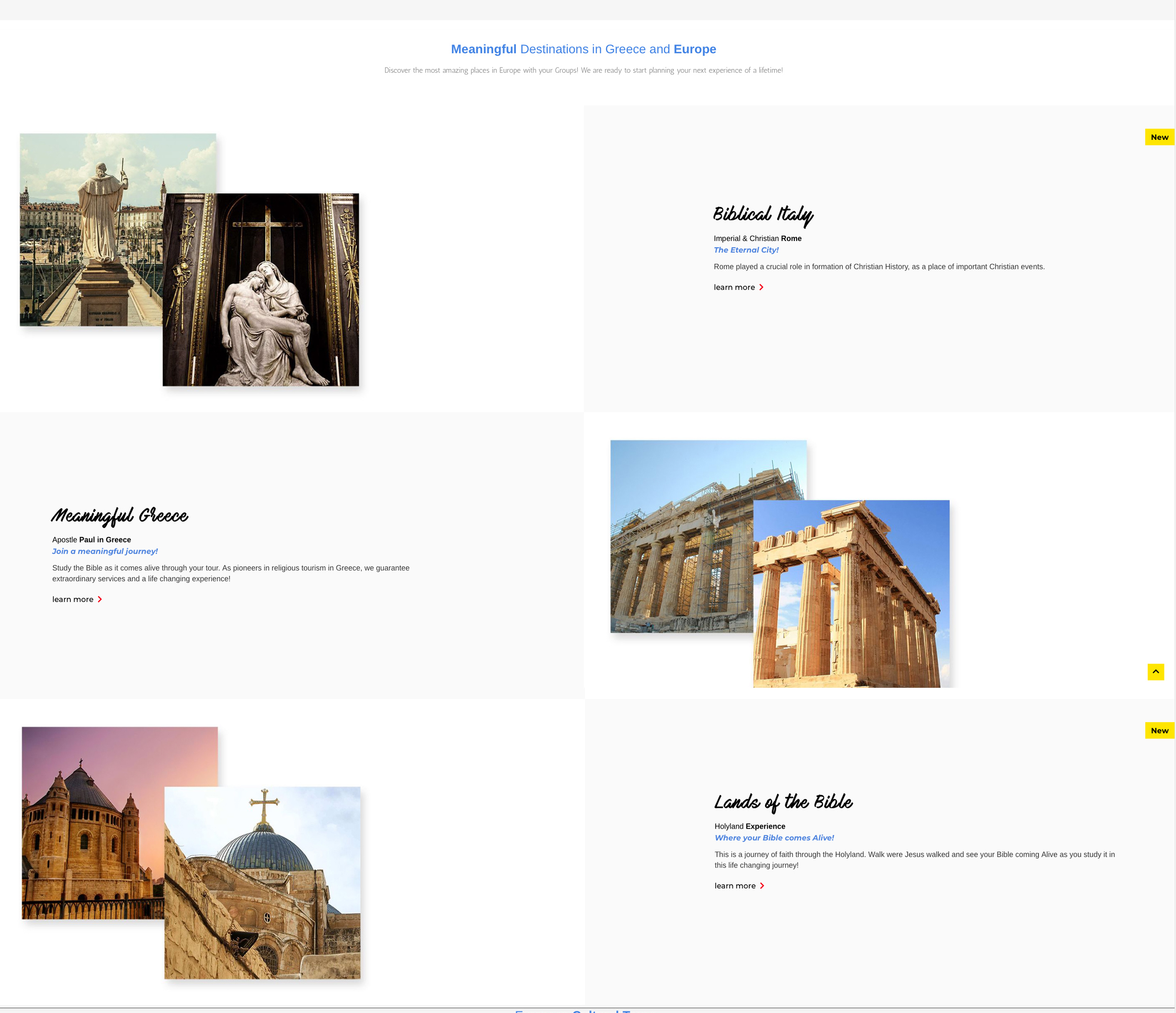1176x1013 pixels.
Task: Click the yellow back-to-top arrow
Action: (1156, 672)
